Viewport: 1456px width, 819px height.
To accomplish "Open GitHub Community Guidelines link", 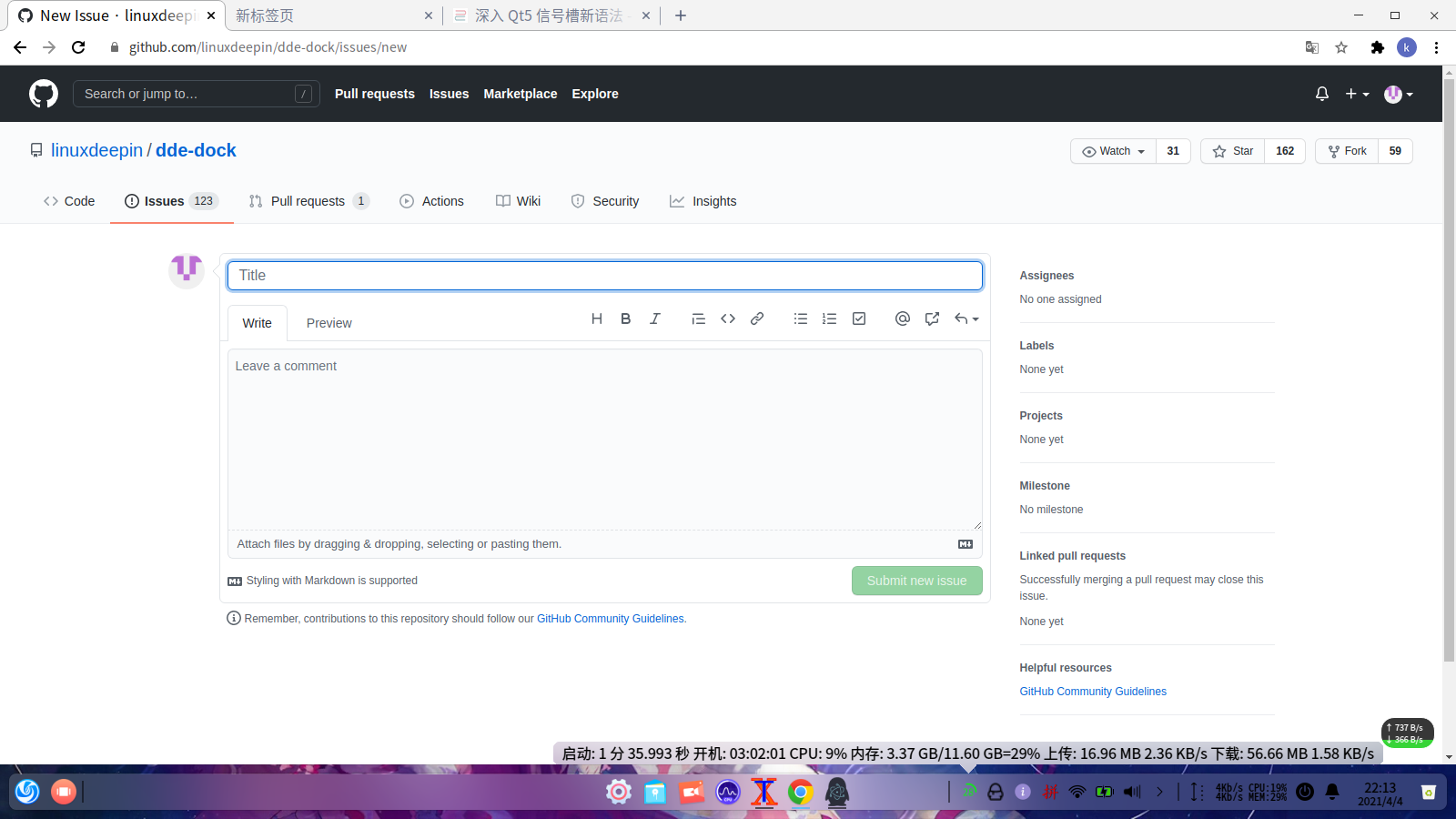I will 610,618.
